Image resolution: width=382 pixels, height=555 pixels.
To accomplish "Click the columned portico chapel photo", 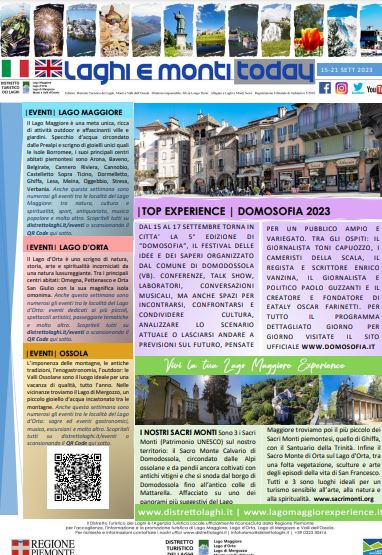I will pos(351,400).
